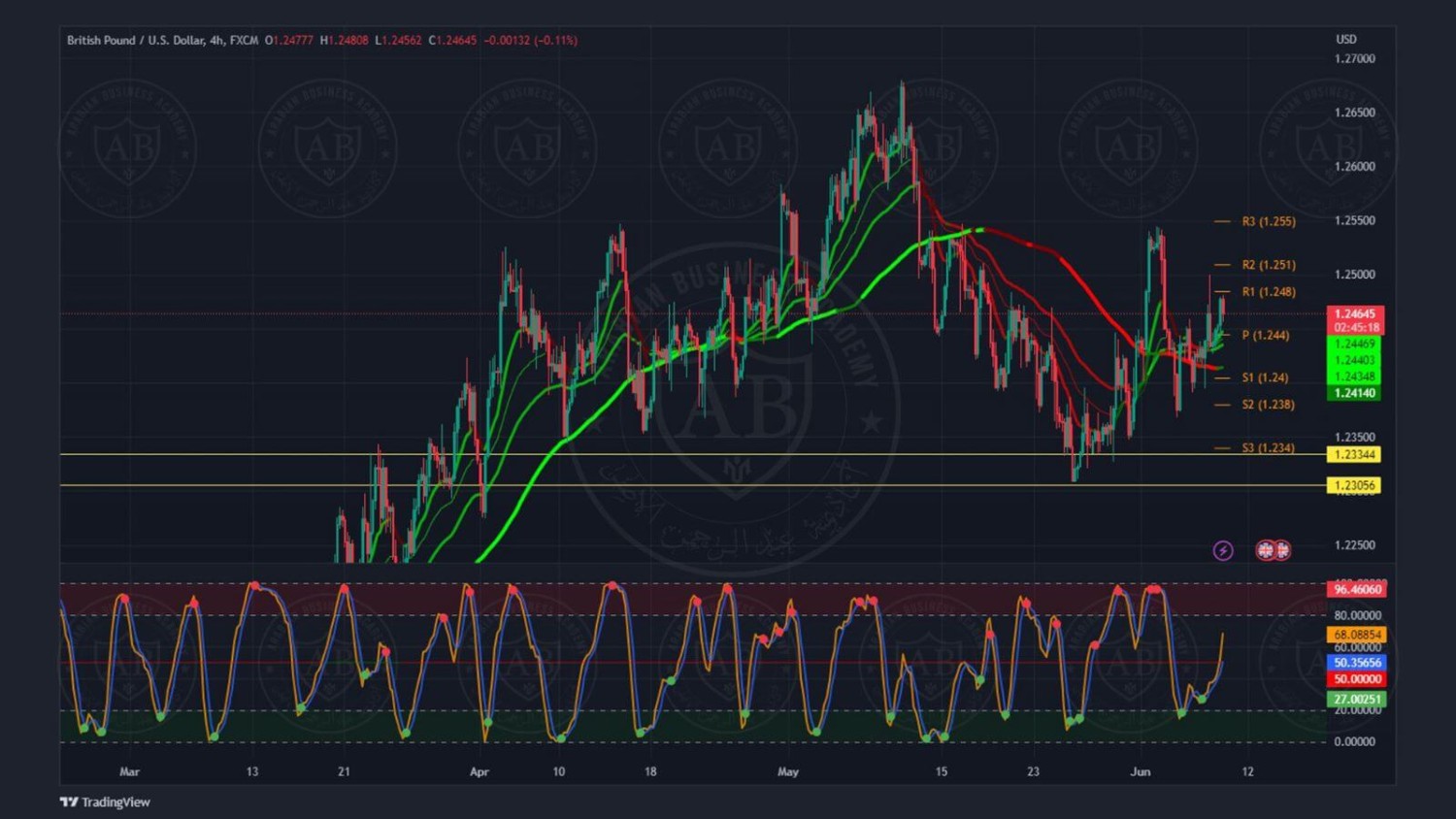Click the R2 (1.251) pivot label
1456x819 pixels.
(1269, 265)
